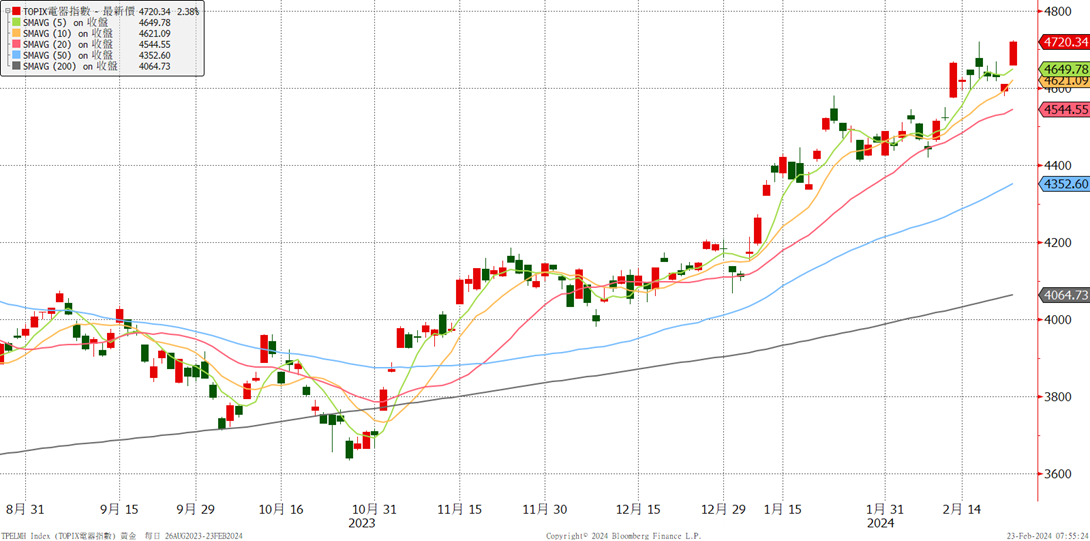Screen dimensions: 1090x541
Task: Click the 2023 year label on time axis
Action: (363, 522)
